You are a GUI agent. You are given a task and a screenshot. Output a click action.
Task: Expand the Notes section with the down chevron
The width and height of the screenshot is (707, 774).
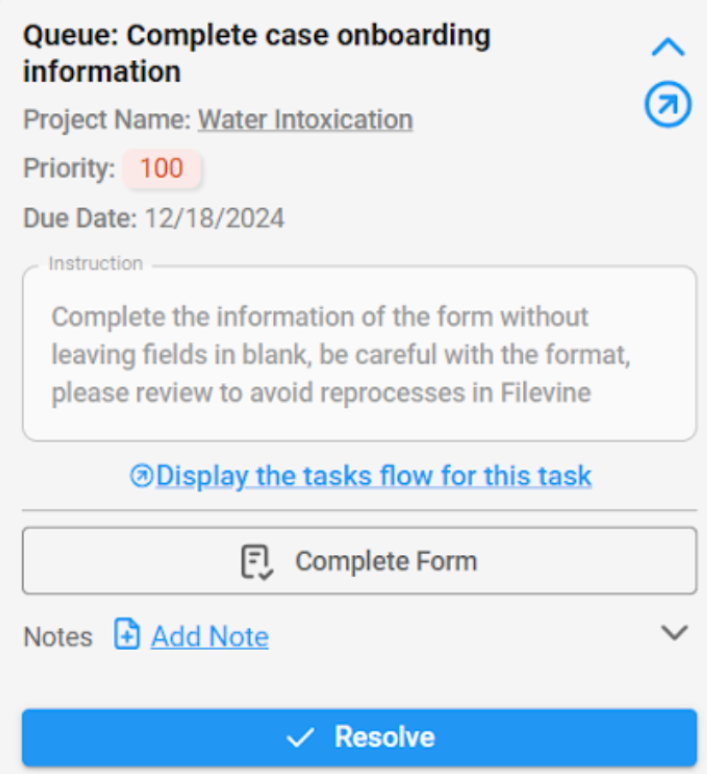[x=676, y=633]
